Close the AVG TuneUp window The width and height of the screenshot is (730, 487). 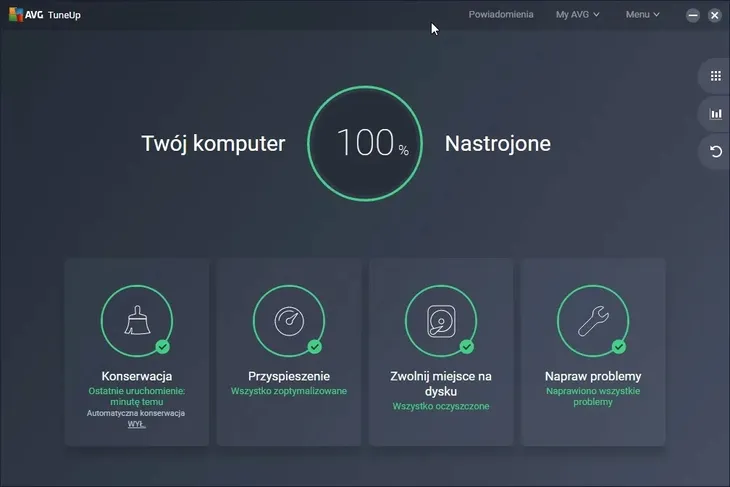point(715,15)
